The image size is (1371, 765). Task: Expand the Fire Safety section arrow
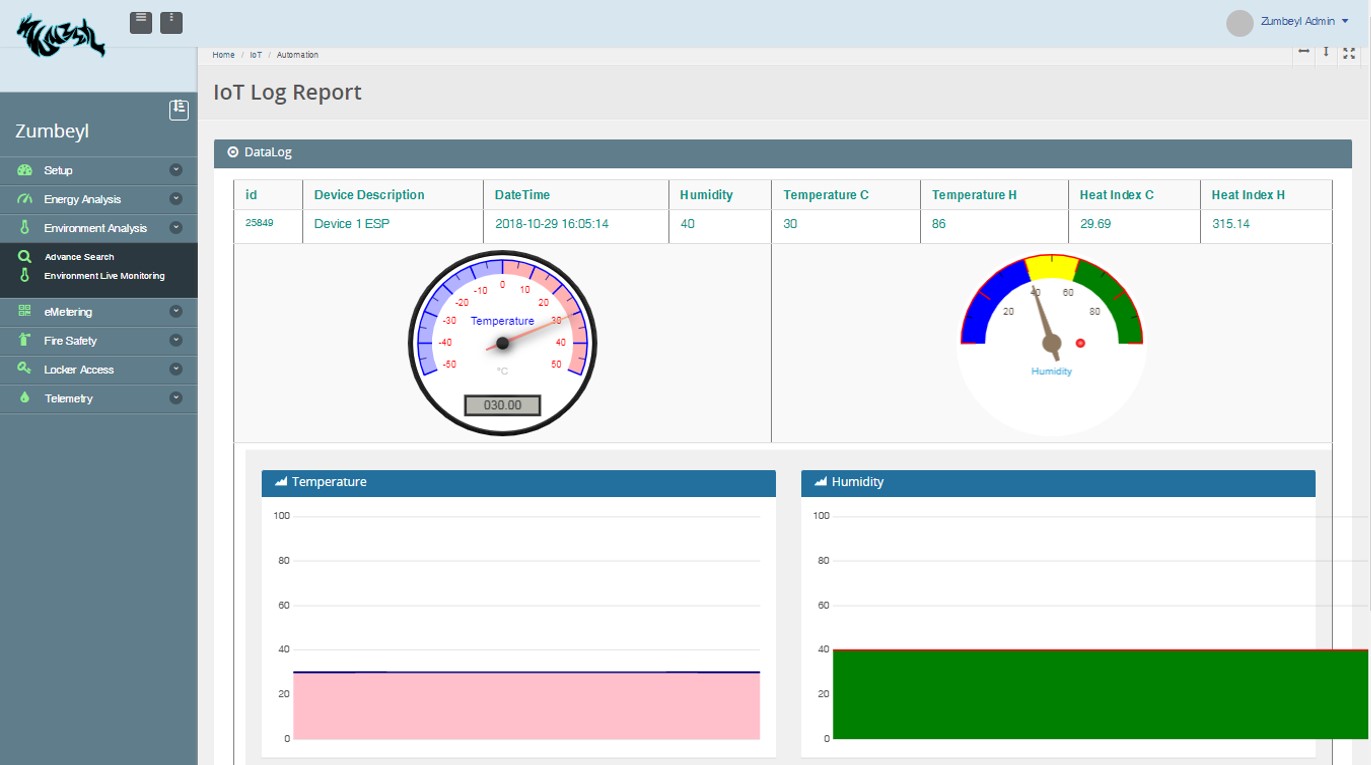pyautogui.click(x=176, y=341)
